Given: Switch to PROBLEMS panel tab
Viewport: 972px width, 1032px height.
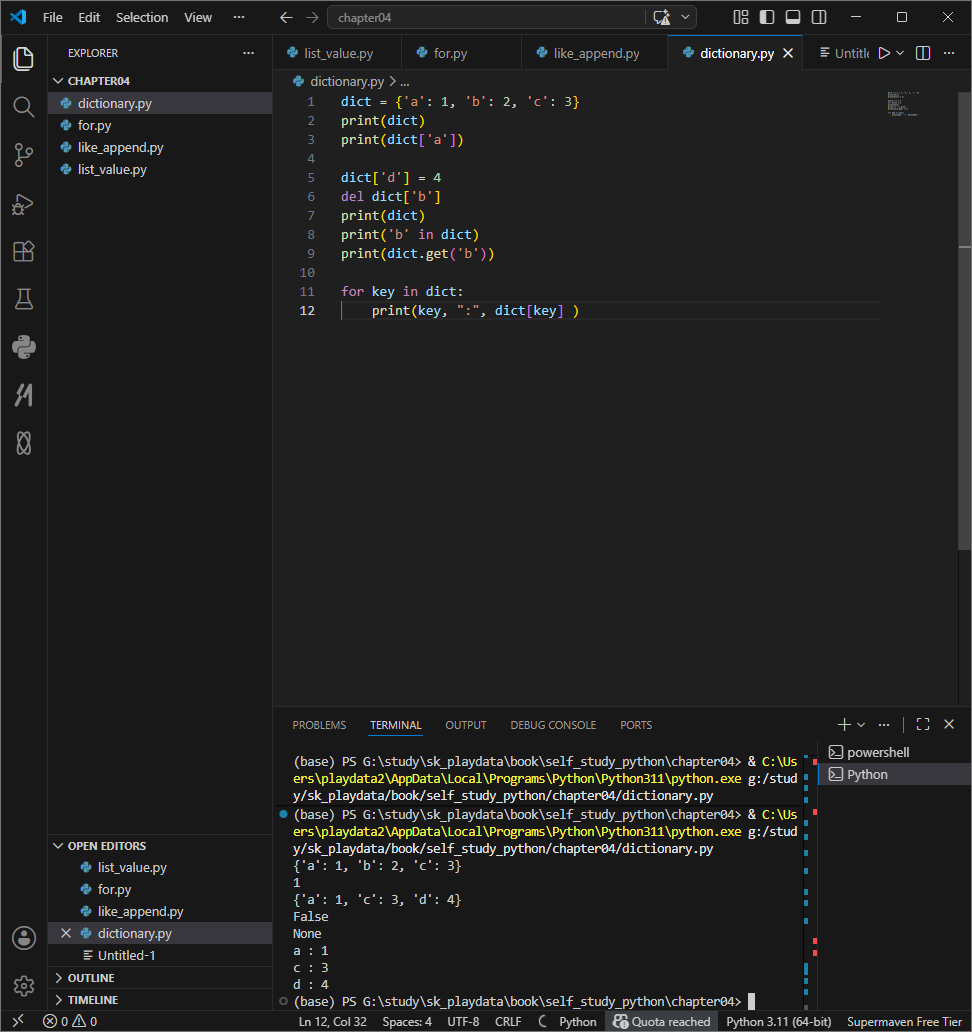Looking at the screenshot, I should 319,725.
